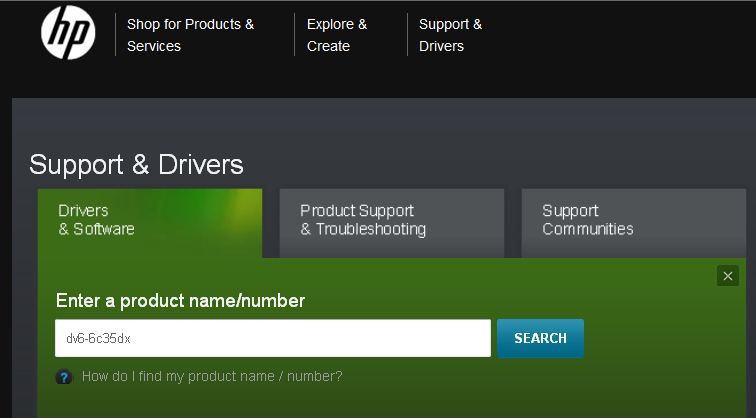Viewport: 756px width, 418px height.
Task: Open Shop for Products & Services menu
Action: tap(190, 35)
